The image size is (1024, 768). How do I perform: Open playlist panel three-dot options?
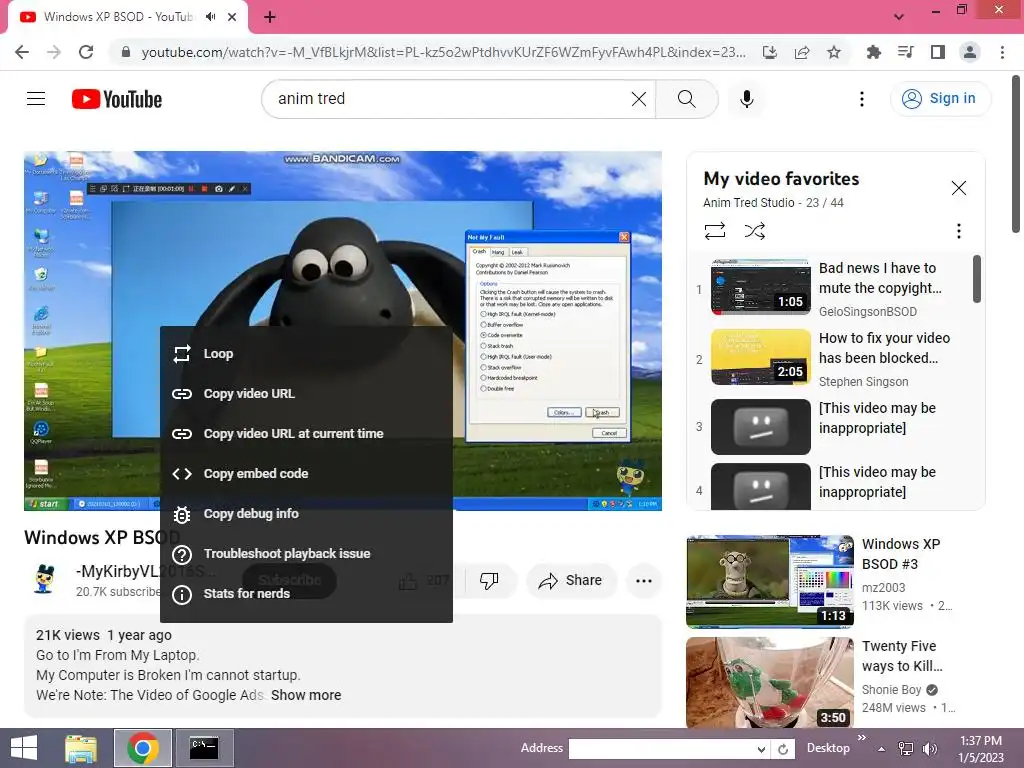pyautogui.click(x=959, y=231)
